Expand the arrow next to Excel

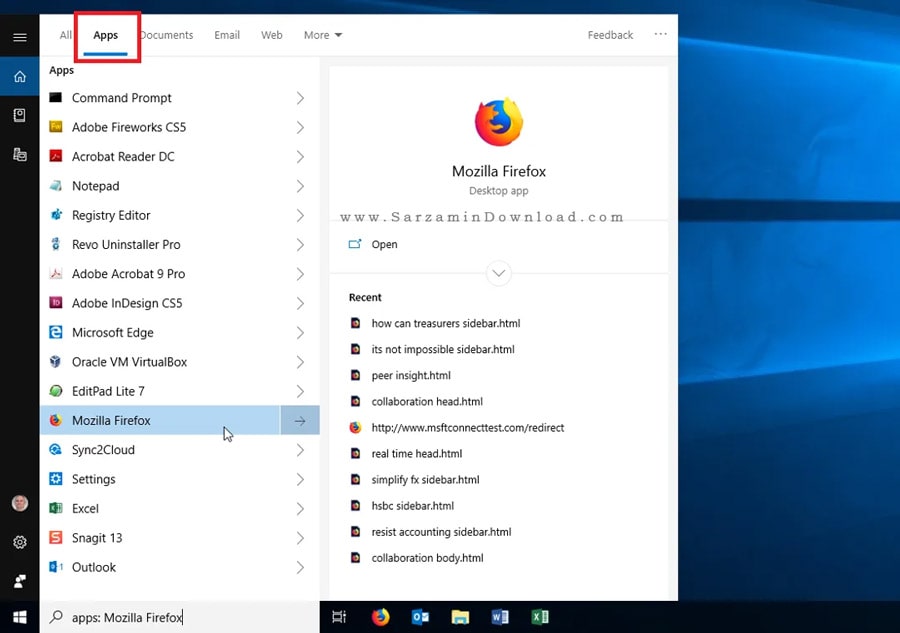(300, 508)
